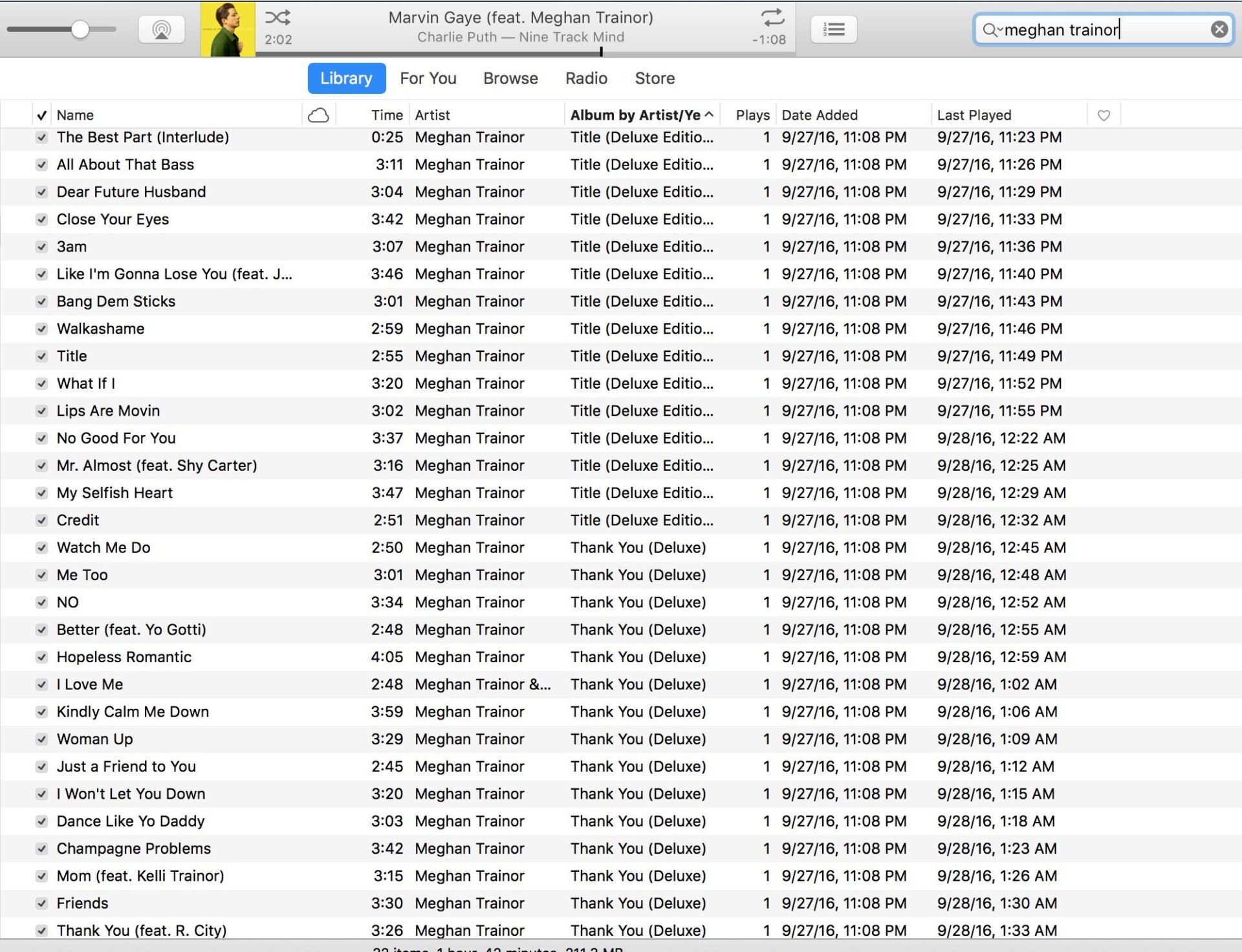Click the checkmark column header
Image resolution: width=1242 pixels, height=952 pixels.
tap(42, 115)
